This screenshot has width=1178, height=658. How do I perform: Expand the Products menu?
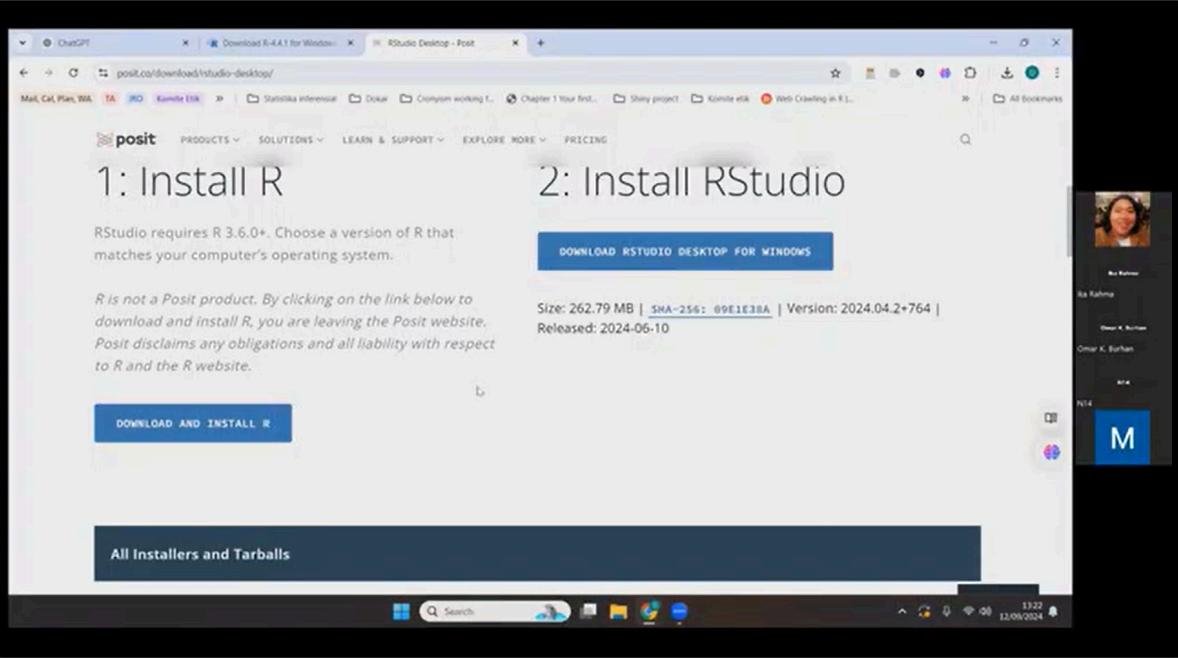click(210, 140)
